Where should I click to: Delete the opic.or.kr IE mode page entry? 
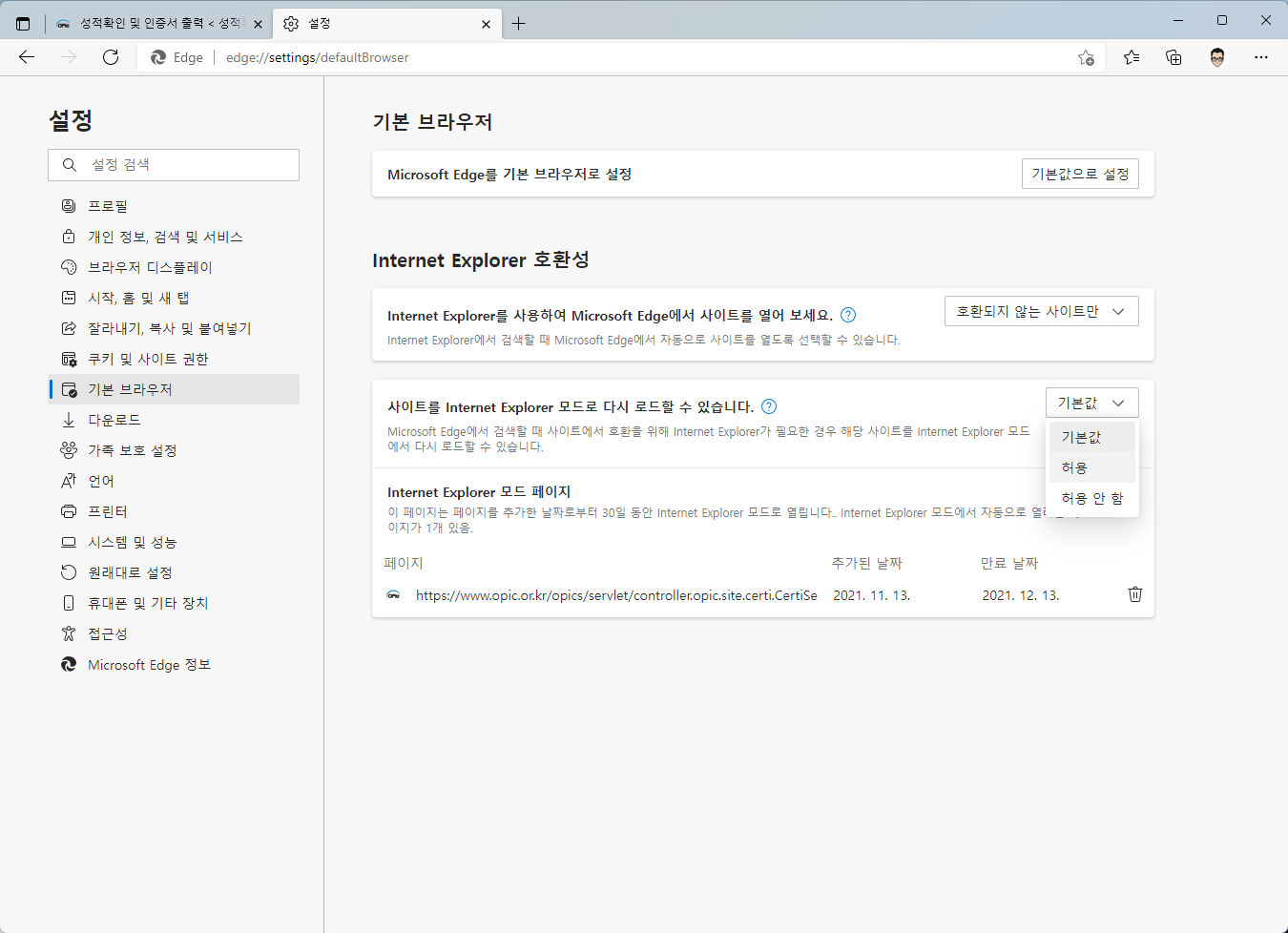coord(1135,594)
